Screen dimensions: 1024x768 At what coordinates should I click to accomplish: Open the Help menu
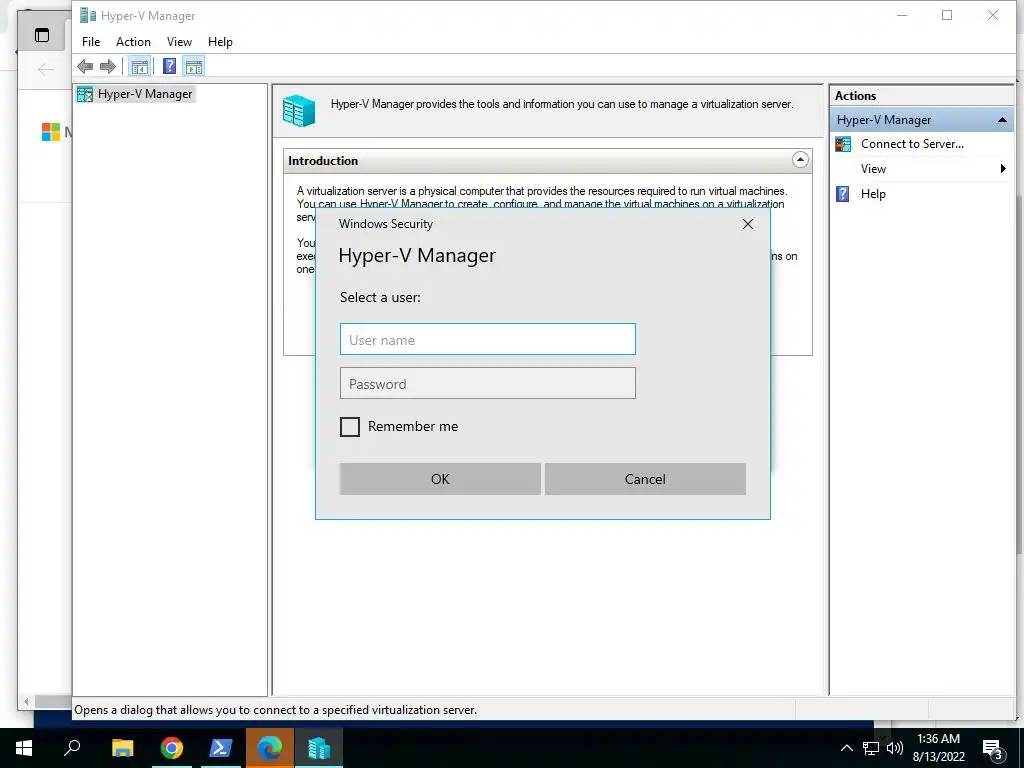coord(220,42)
